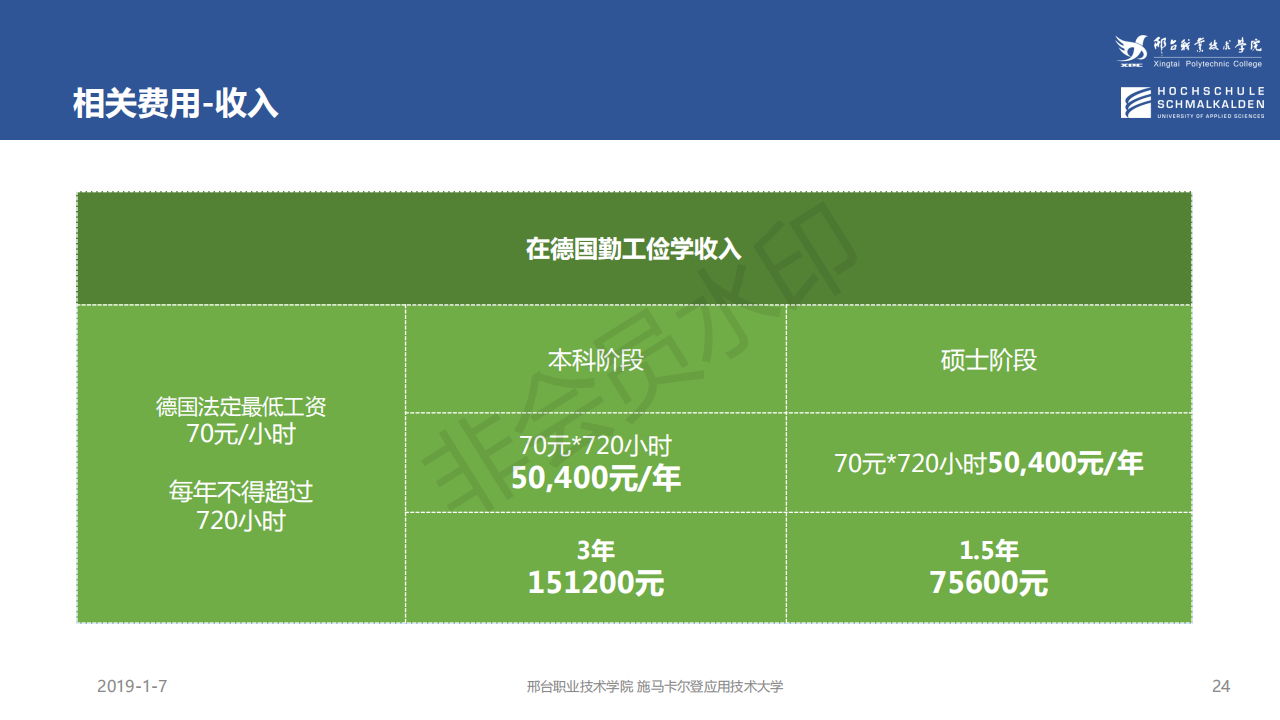Select the 硕士阶段 column heading
1280x720 pixels.
[988, 360]
